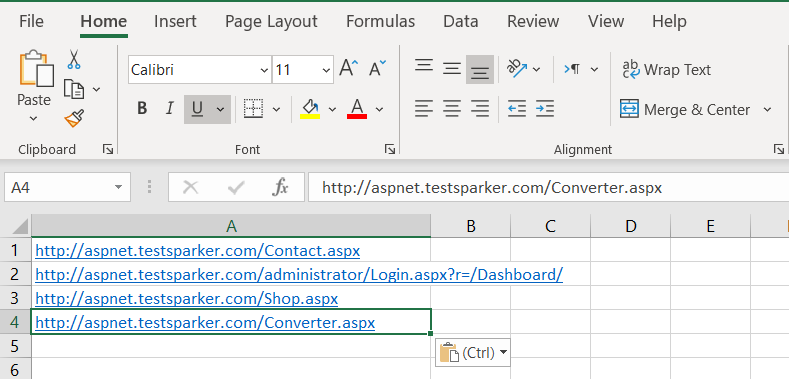Screen dimensions: 789x379
Task: Toggle Italic formatting
Action: [x=170, y=109]
